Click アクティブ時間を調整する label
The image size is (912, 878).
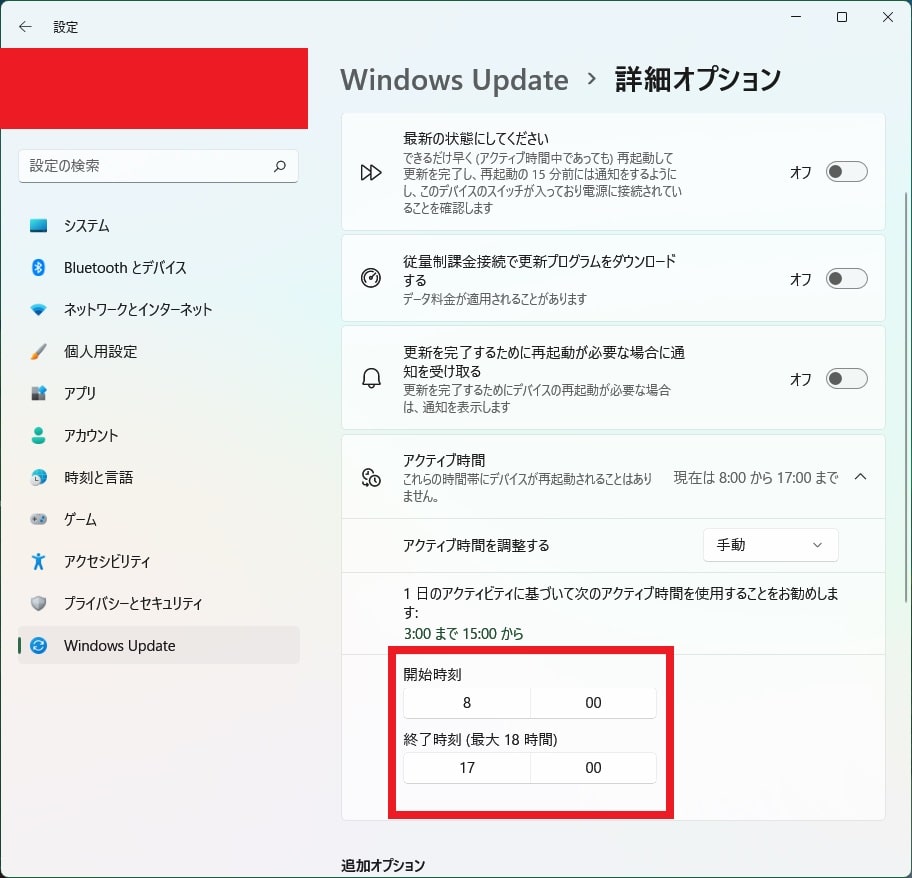point(476,545)
